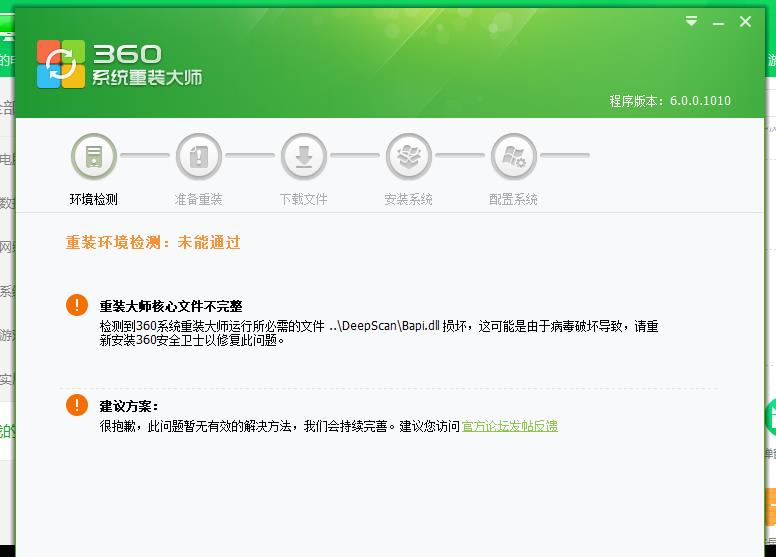Click the 重装大师核心文件不完整 title
The height and width of the screenshot is (557, 776).
pos(171,306)
